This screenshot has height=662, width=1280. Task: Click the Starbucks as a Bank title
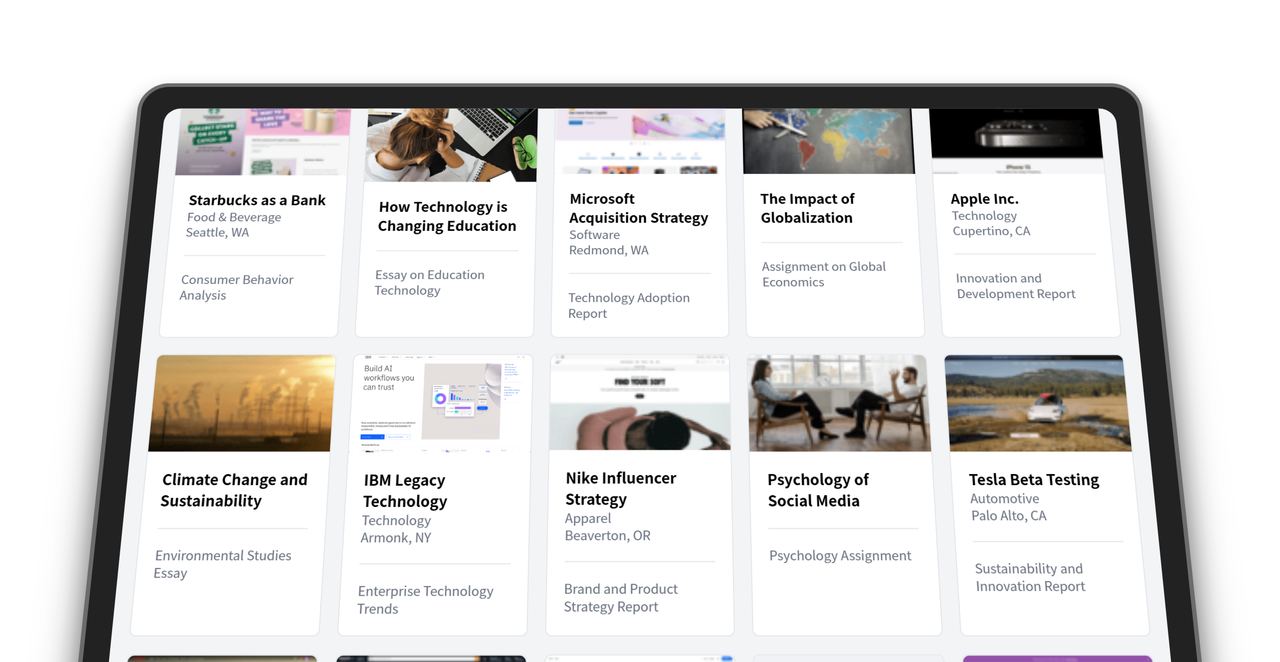257,200
